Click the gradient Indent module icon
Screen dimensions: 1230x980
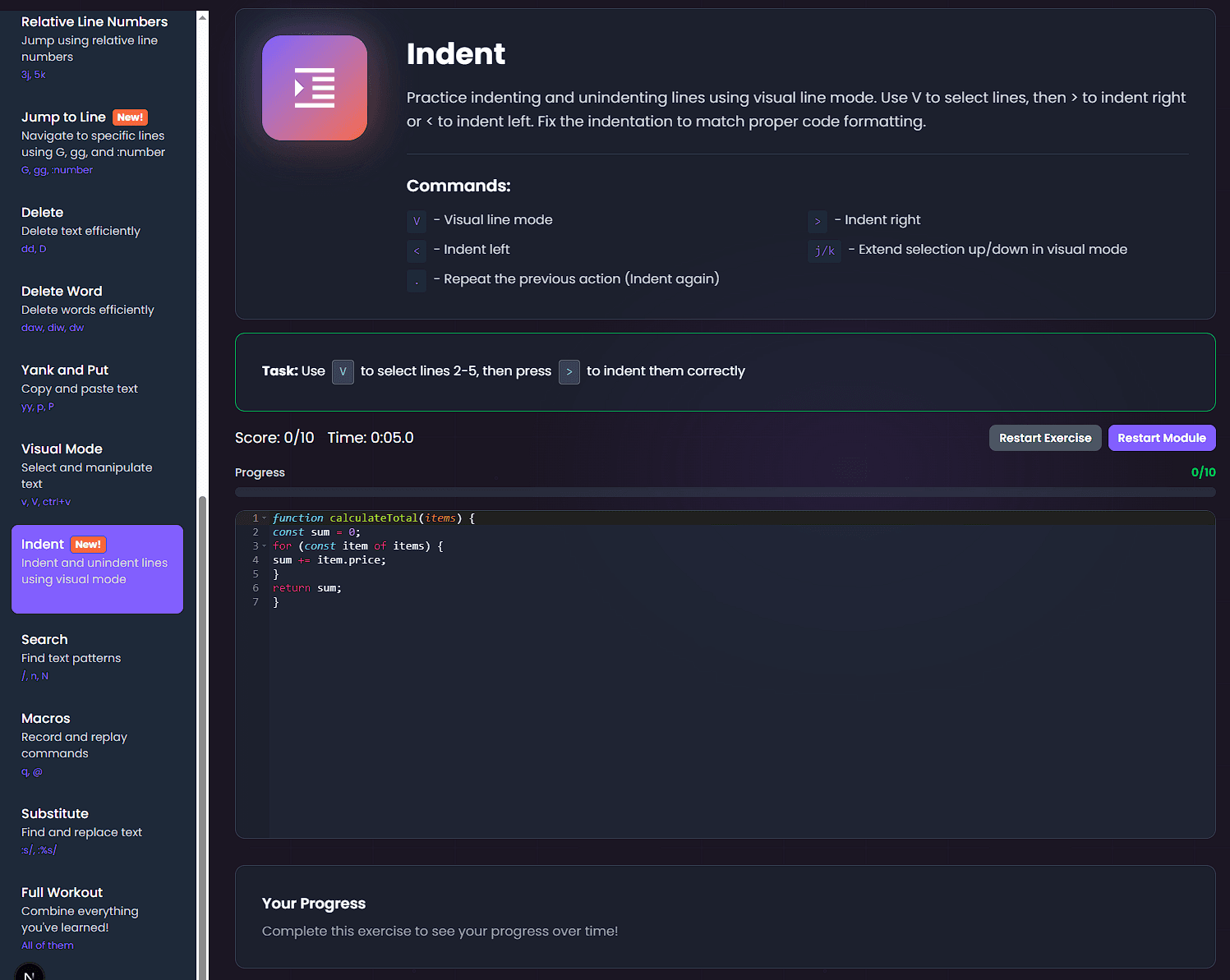[x=315, y=88]
